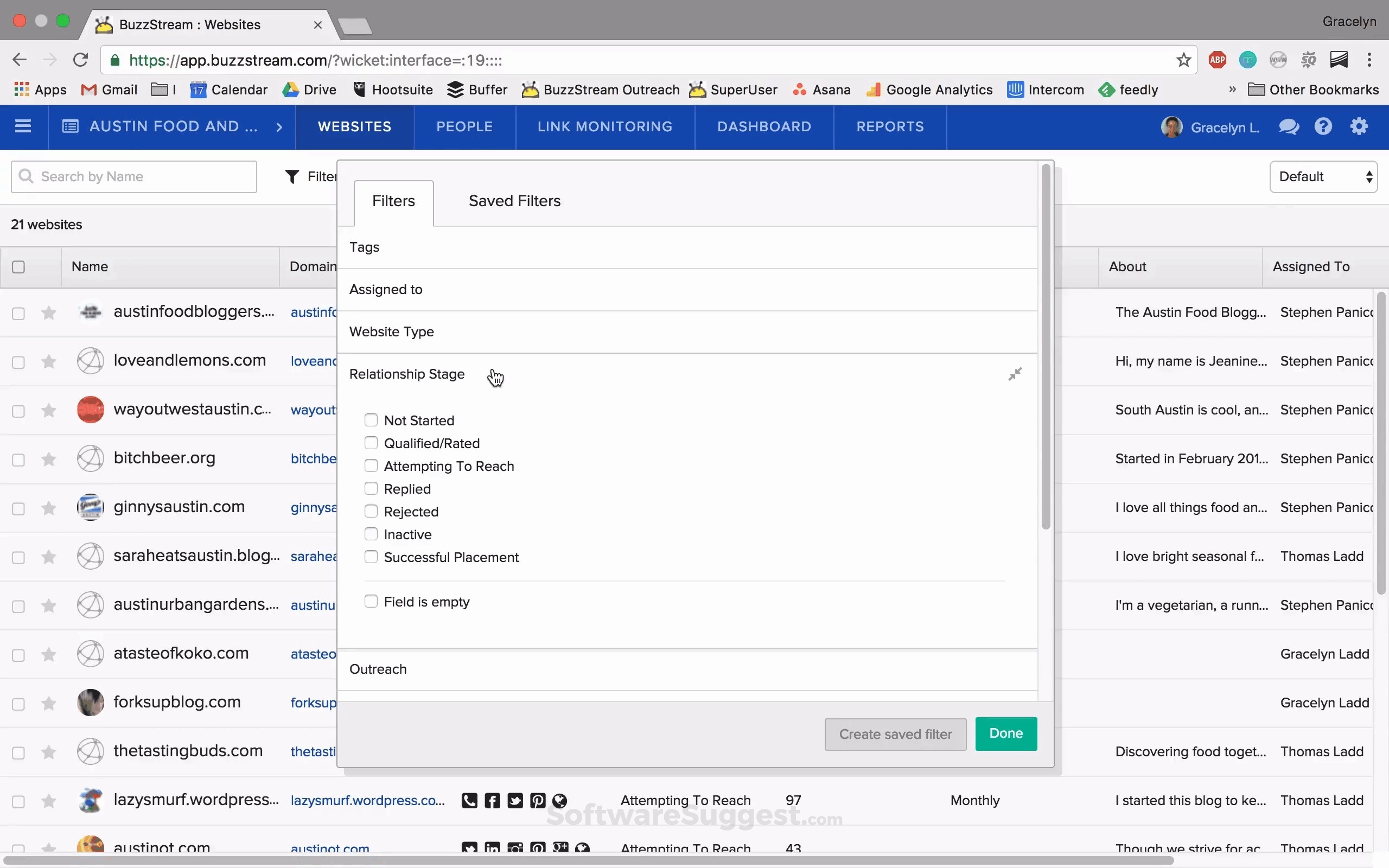Image resolution: width=1389 pixels, height=868 pixels.
Task: Select all websites with header checkbox
Action: click(x=19, y=267)
